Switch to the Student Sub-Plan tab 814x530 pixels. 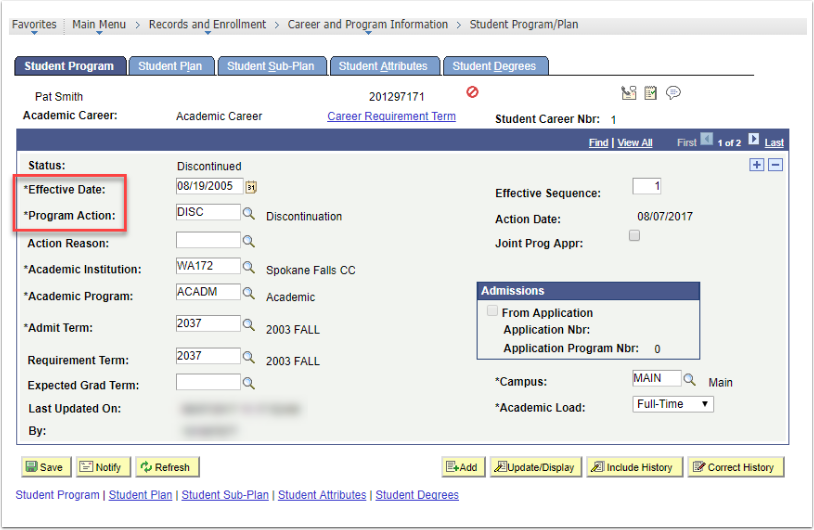271,66
